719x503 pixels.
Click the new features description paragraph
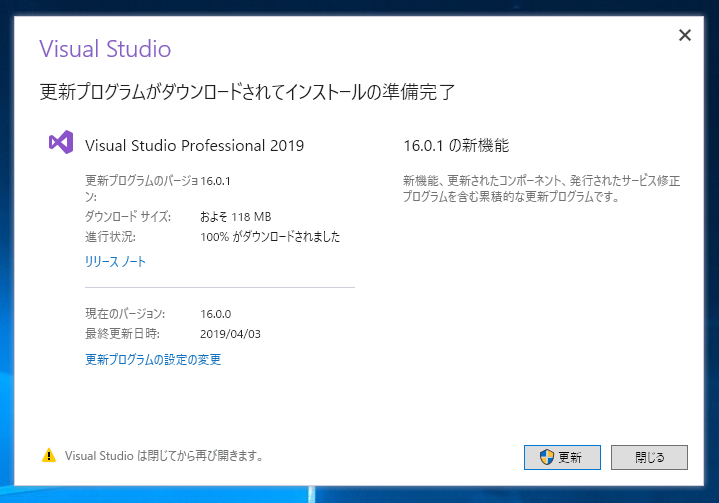(x=542, y=188)
